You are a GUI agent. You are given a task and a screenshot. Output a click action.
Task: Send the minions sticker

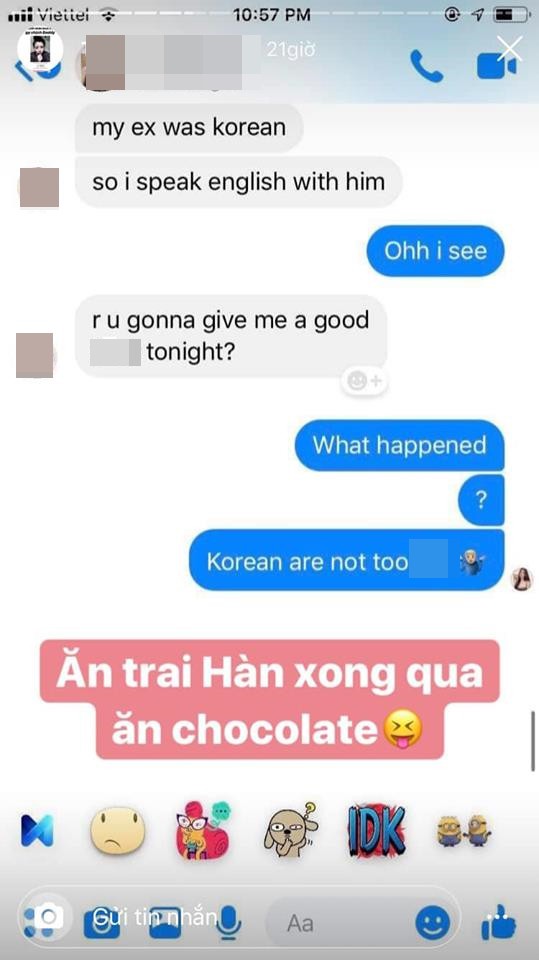tap(464, 831)
